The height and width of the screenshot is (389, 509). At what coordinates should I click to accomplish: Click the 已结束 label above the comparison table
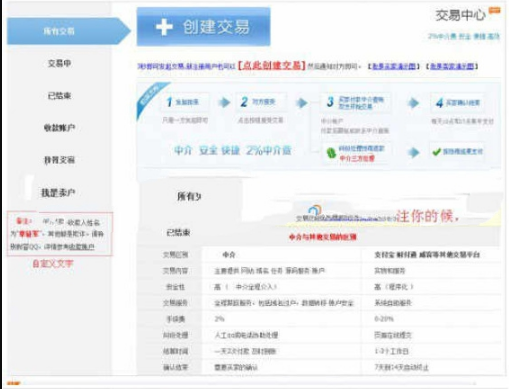click(178, 232)
